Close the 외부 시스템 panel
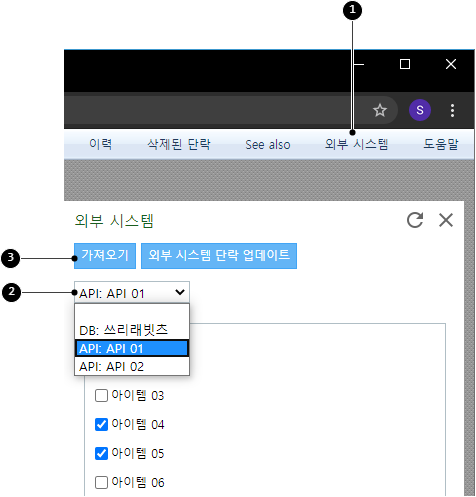The image size is (476, 497). tap(446, 220)
